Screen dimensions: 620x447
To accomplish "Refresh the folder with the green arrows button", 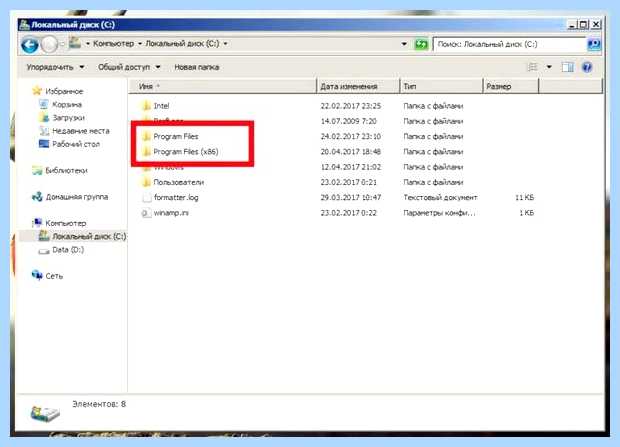I will coord(421,44).
